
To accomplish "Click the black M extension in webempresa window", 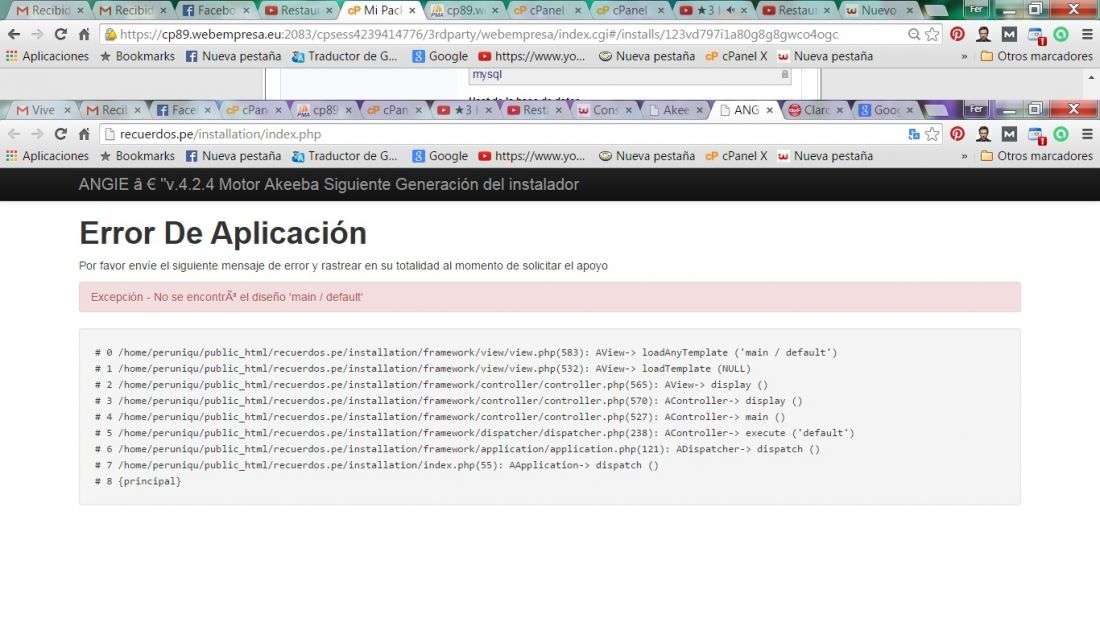I will click(1009, 34).
